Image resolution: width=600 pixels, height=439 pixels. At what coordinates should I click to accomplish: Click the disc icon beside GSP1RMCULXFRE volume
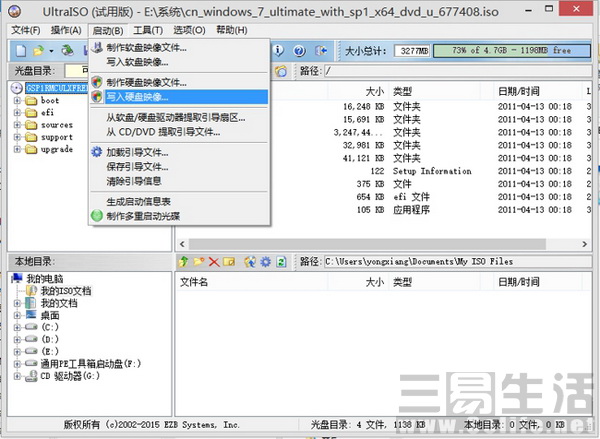click(x=16, y=88)
